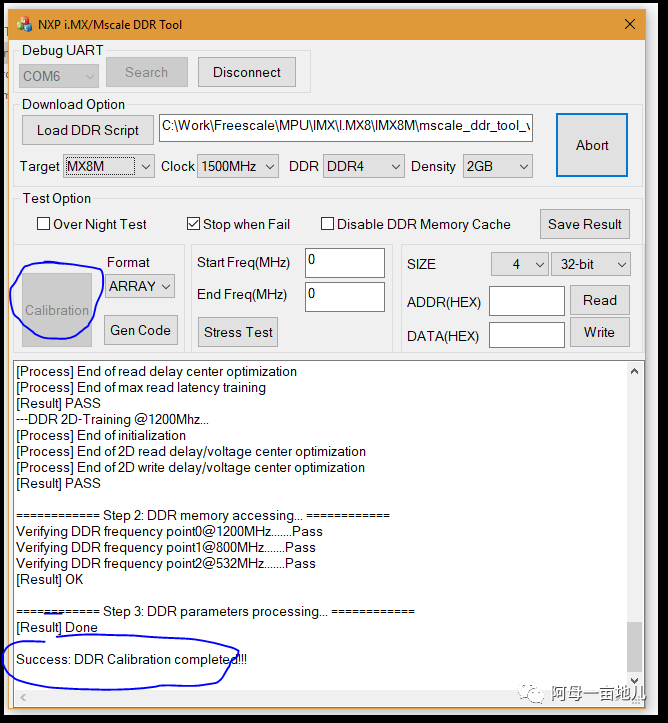
Task: Click the Read button
Action: 599,300
